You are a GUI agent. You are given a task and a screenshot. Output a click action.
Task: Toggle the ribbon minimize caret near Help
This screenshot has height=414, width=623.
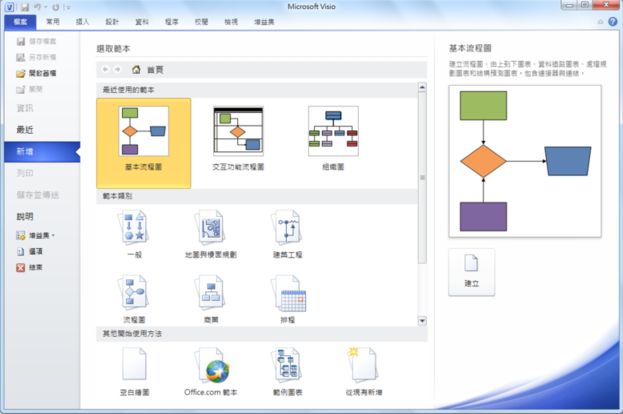tap(600, 22)
